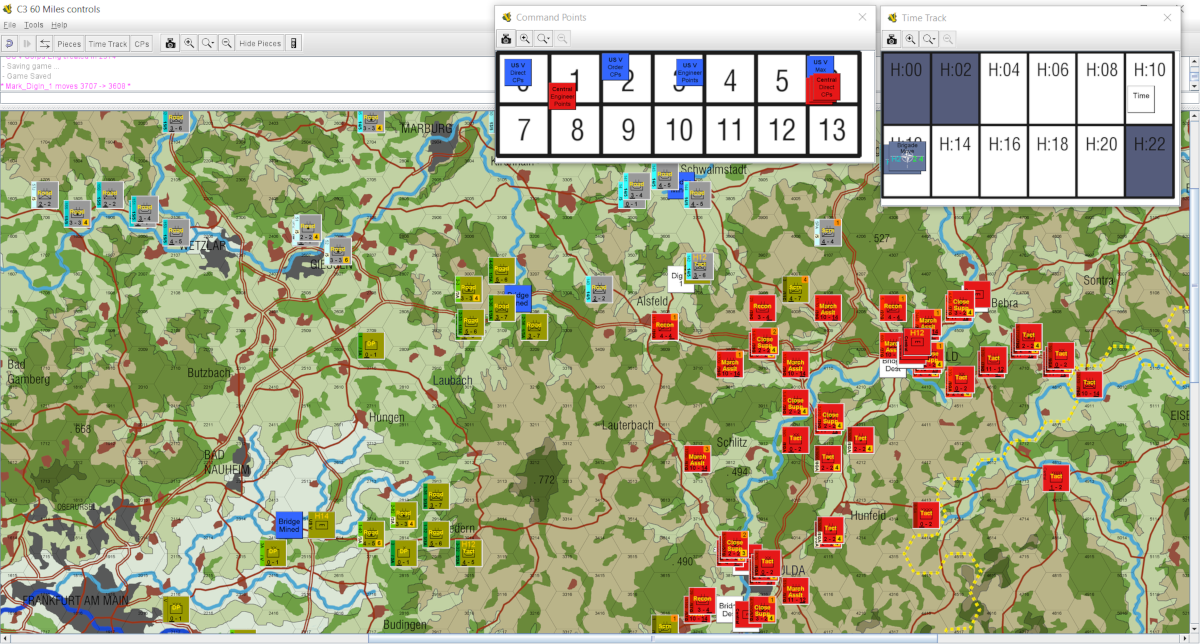Click the H:06 cell on Time Track
Screen dimensions: 1200x644
1052,88
